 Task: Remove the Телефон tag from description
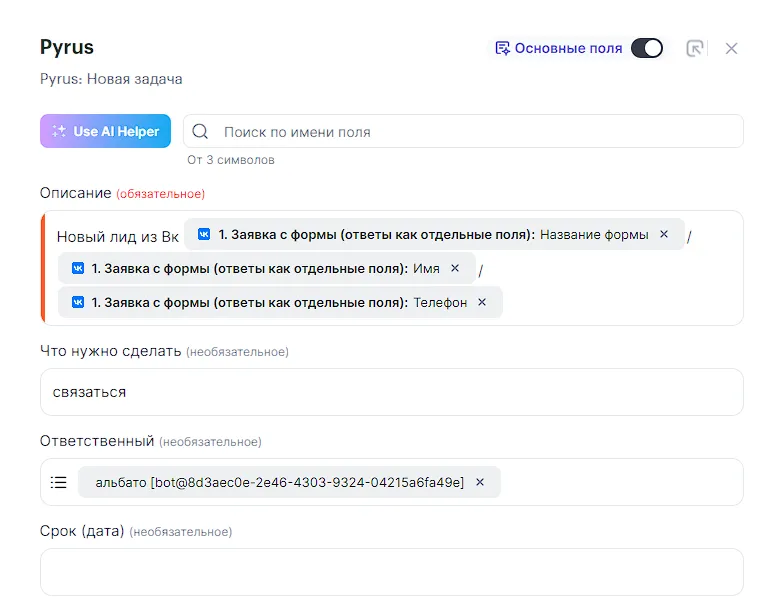point(482,302)
